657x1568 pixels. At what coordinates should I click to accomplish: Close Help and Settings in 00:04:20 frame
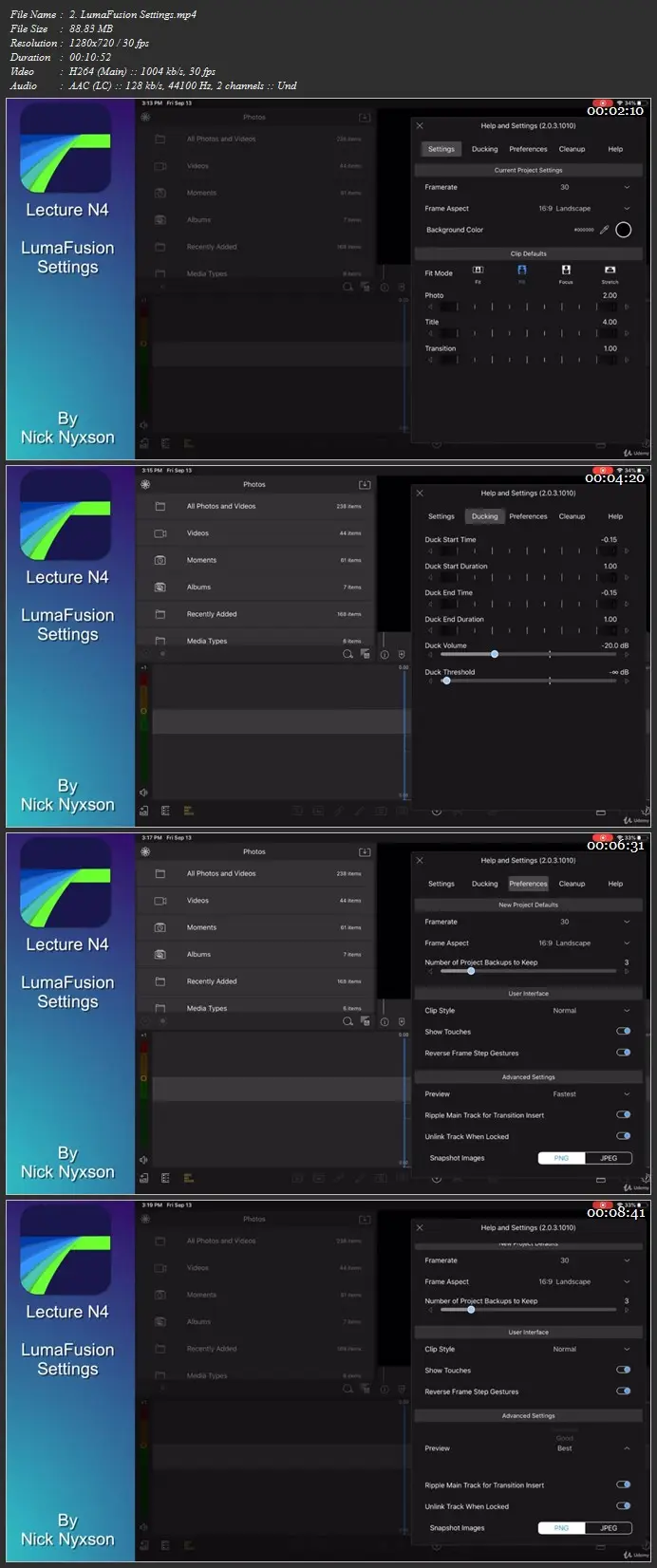coord(420,493)
